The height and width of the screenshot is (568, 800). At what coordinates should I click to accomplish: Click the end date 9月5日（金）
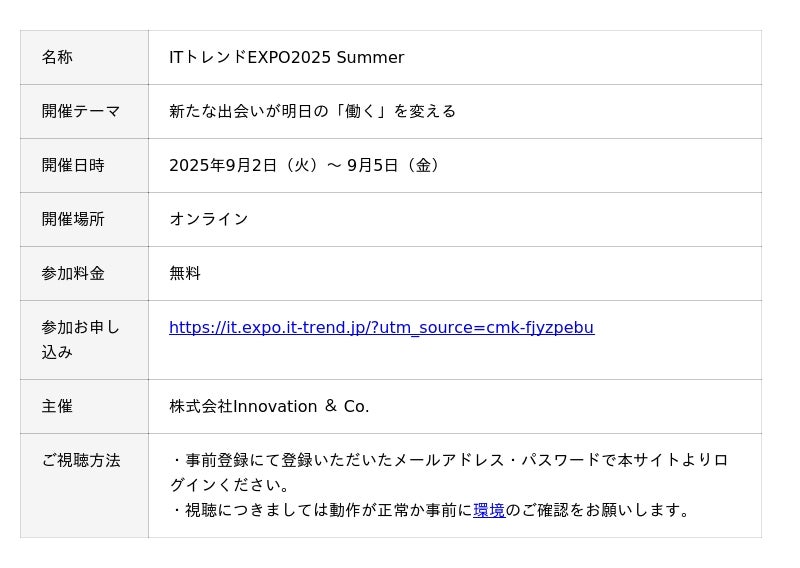coord(395,166)
